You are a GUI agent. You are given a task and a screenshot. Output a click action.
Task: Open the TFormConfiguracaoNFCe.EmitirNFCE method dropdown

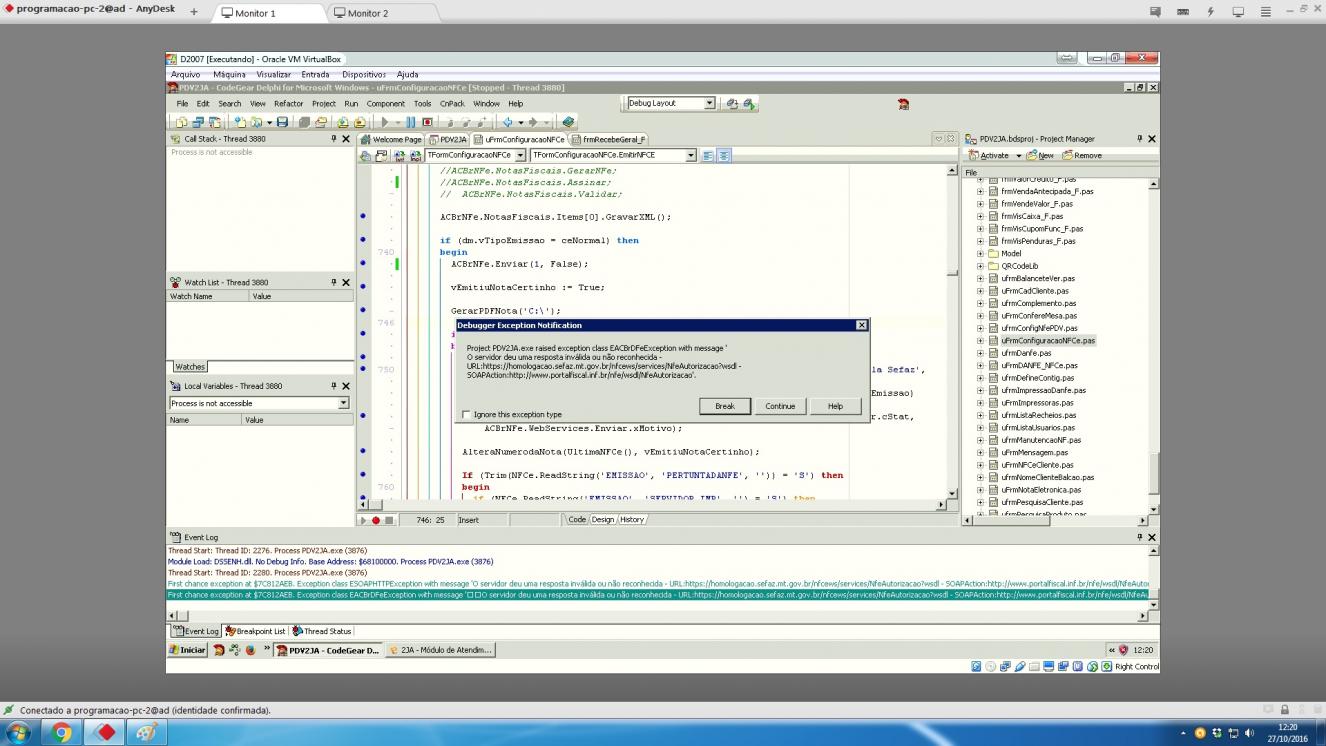tap(613, 155)
